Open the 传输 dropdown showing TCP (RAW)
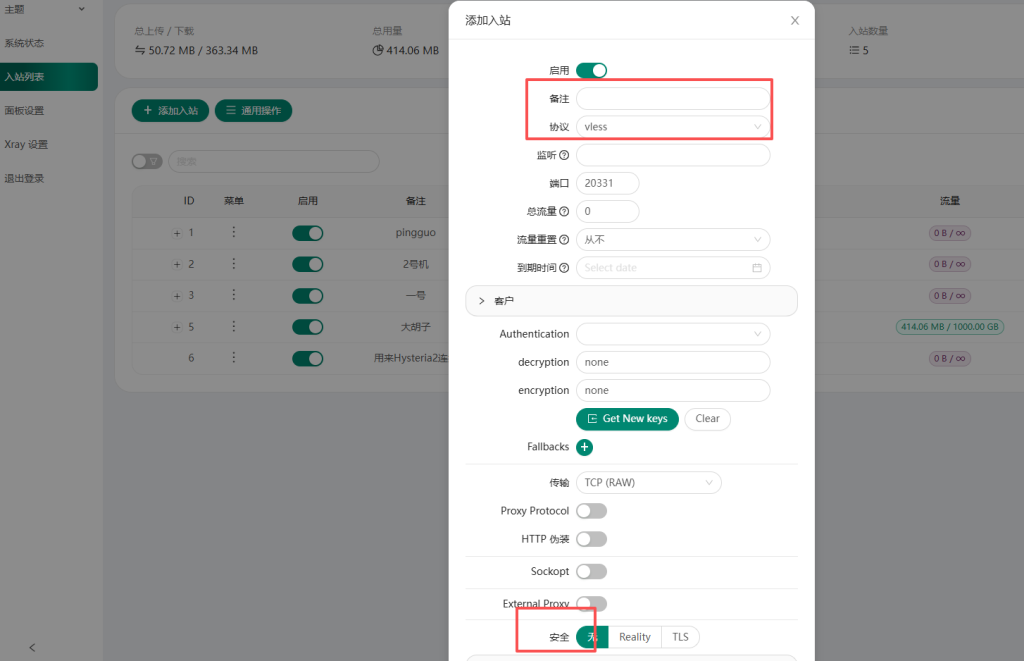This screenshot has width=1024, height=661. (648, 482)
